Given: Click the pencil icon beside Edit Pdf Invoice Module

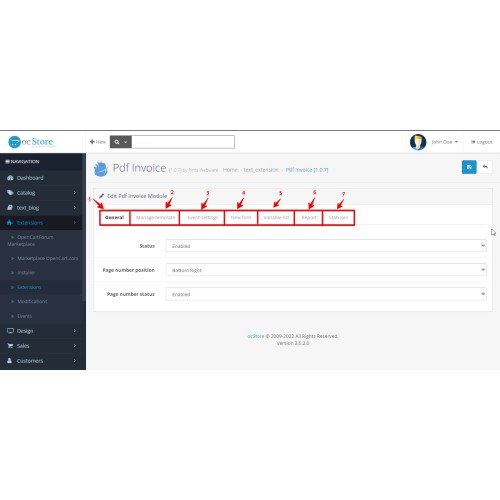Looking at the screenshot, I should coord(101,196).
